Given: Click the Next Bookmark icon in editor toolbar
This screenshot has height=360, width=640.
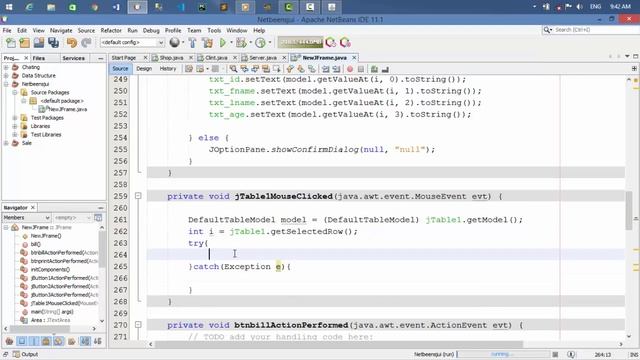Looking at the screenshot, I should (x=301, y=69).
